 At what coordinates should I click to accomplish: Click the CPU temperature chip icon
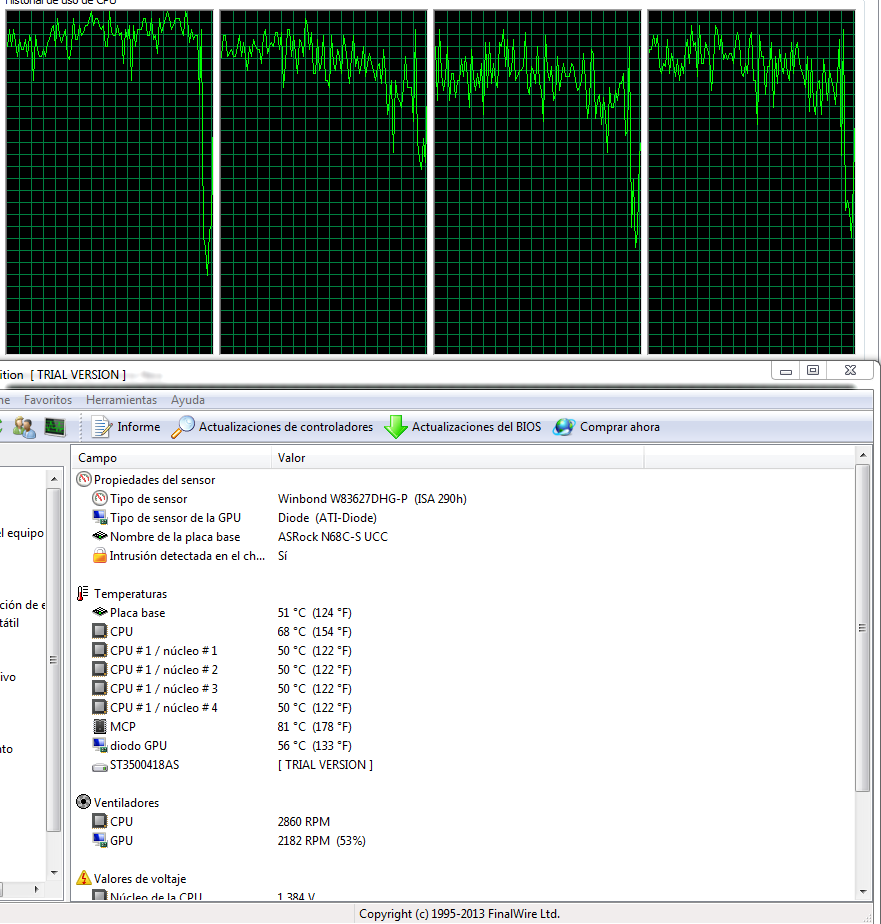tap(100, 631)
